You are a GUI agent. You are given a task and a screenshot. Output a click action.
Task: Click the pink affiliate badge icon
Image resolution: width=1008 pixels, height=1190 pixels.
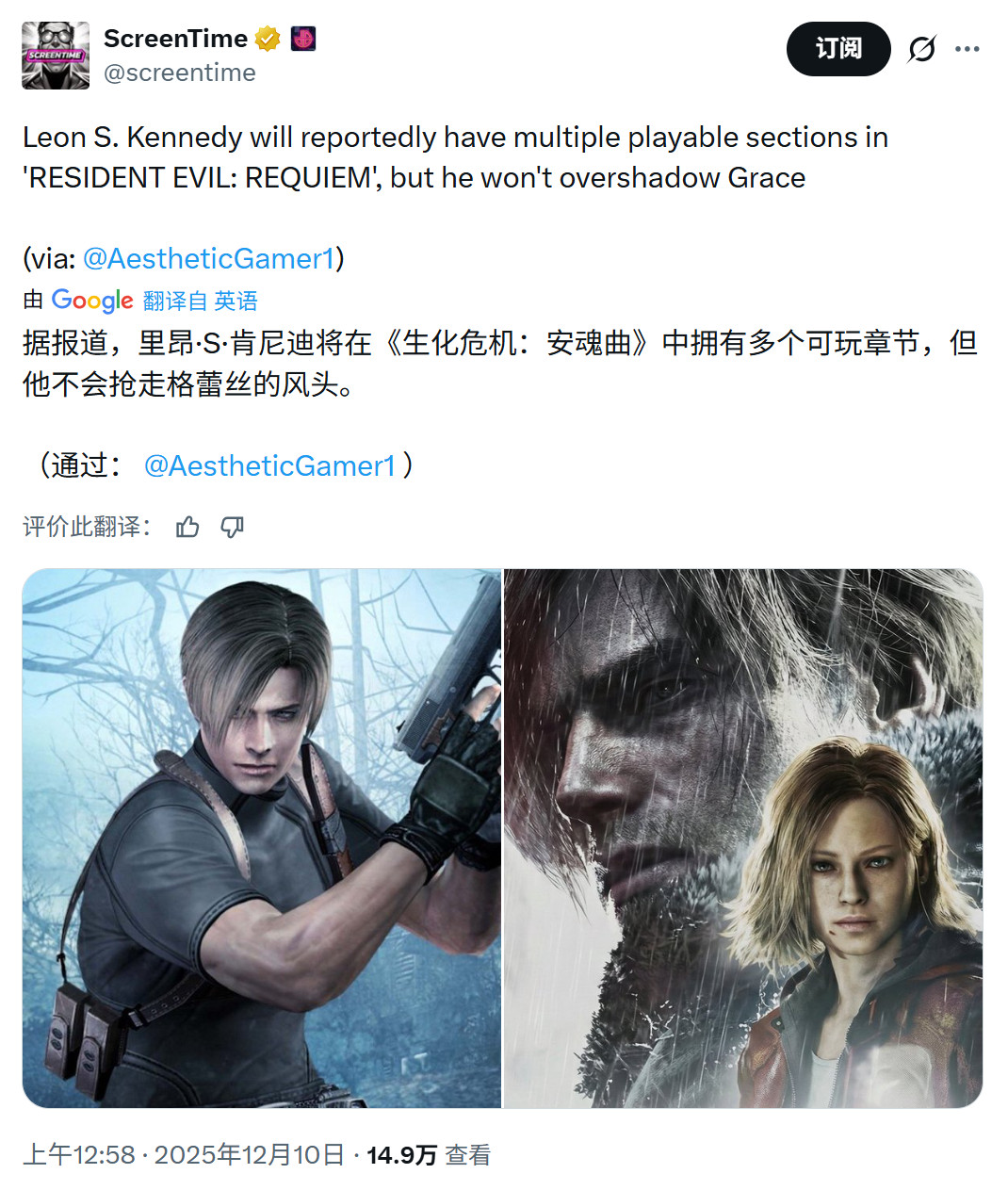click(x=303, y=39)
